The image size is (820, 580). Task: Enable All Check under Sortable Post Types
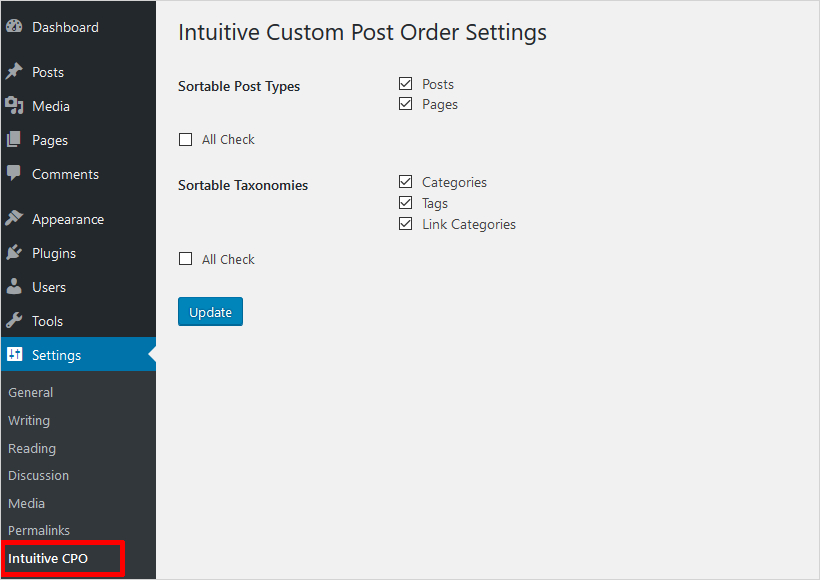(x=185, y=140)
